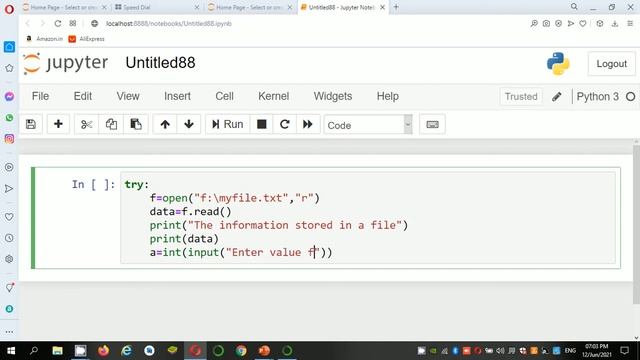Add page to bookmarks heart in address bar

(583, 24)
